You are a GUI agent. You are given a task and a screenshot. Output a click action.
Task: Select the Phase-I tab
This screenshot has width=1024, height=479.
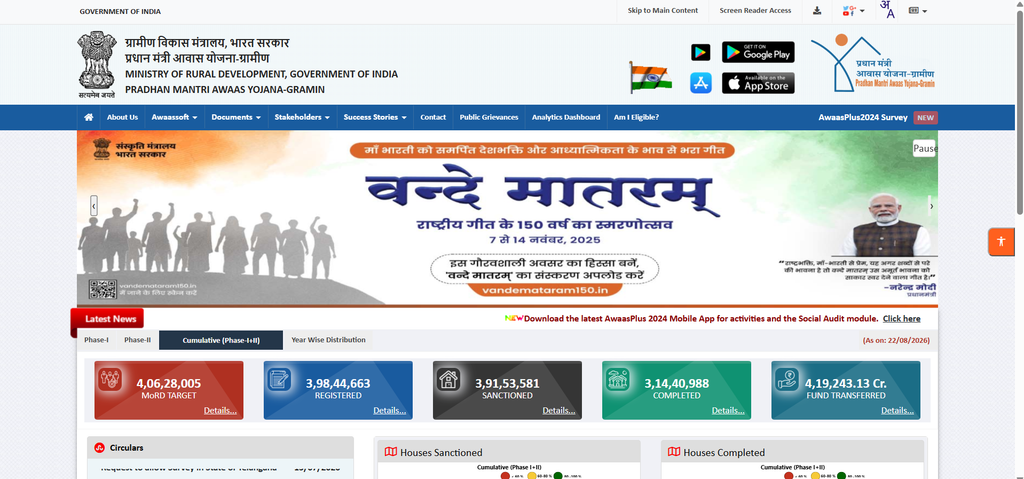point(97,340)
